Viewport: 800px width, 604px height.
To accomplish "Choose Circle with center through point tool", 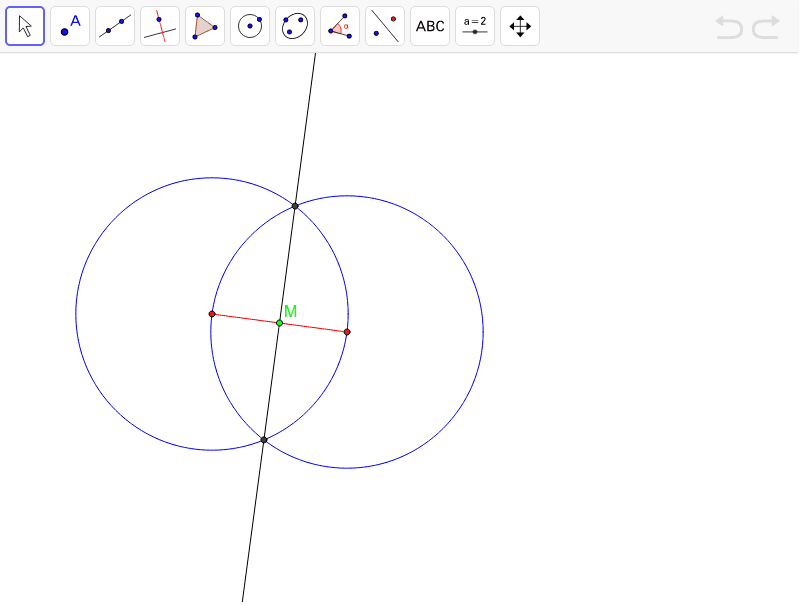I will tap(250, 26).
